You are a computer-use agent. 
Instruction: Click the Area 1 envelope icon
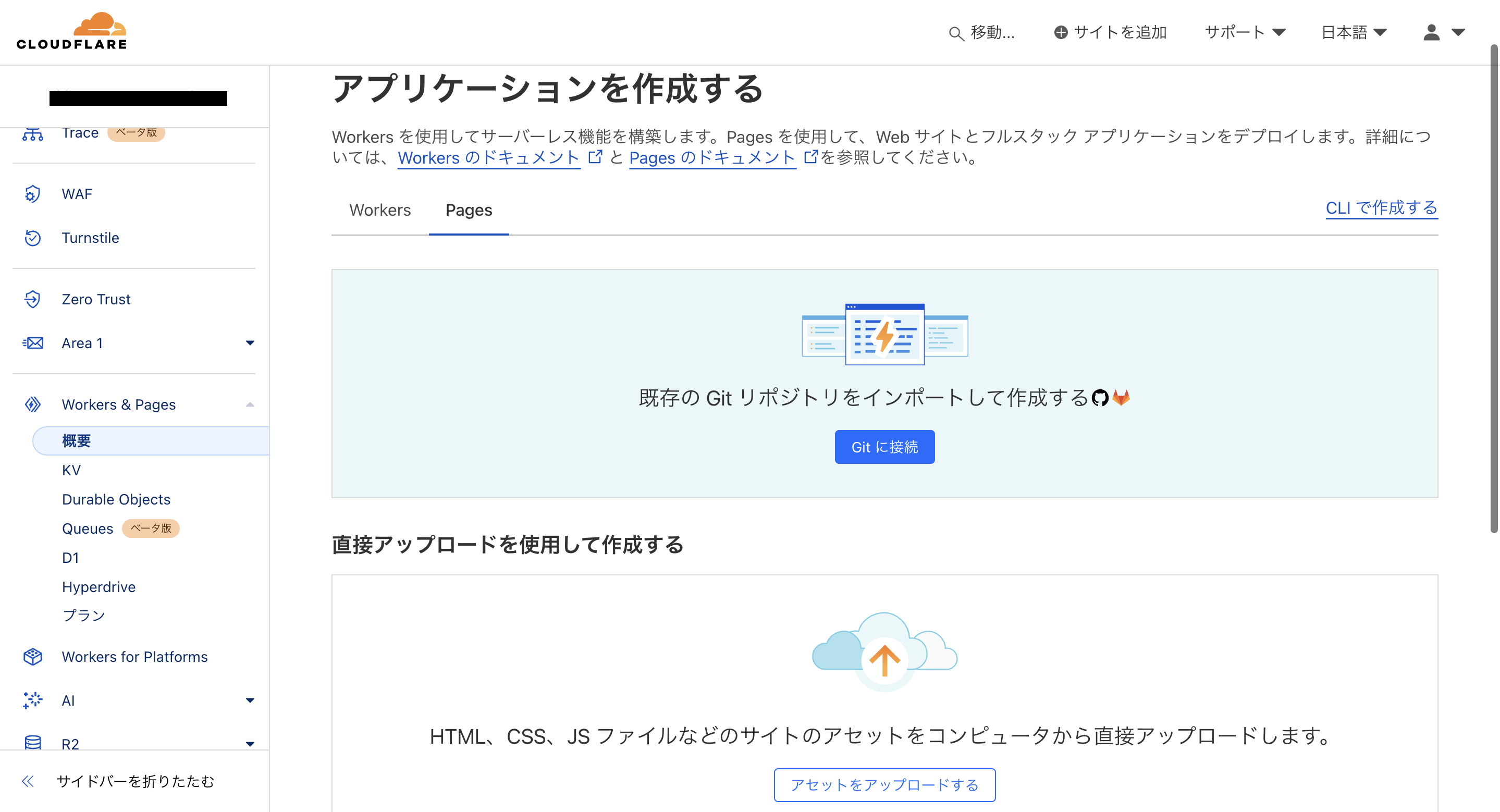pyautogui.click(x=32, y=342)
